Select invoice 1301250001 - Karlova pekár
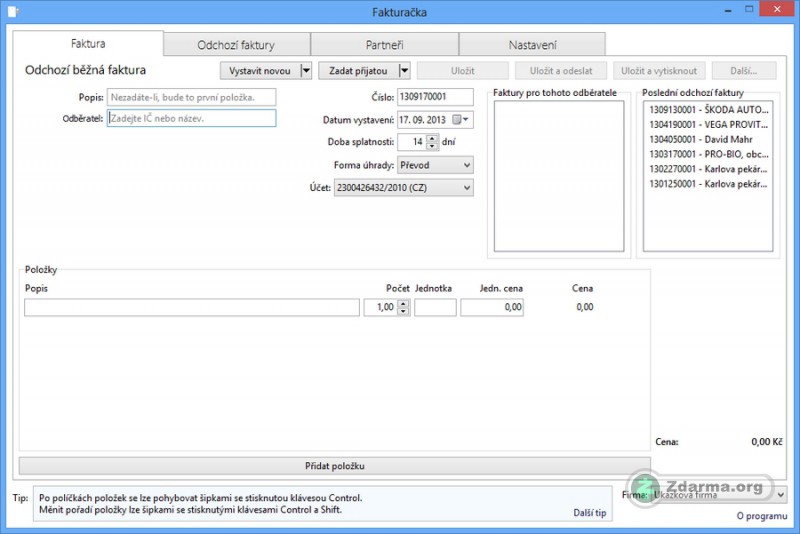 pyautogui.click(x=708, y=184)
